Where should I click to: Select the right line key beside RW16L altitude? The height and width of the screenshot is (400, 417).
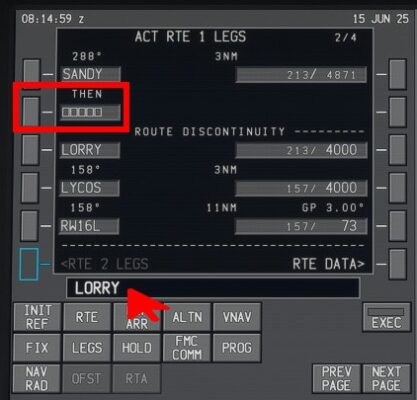click(x=398, y=226)
